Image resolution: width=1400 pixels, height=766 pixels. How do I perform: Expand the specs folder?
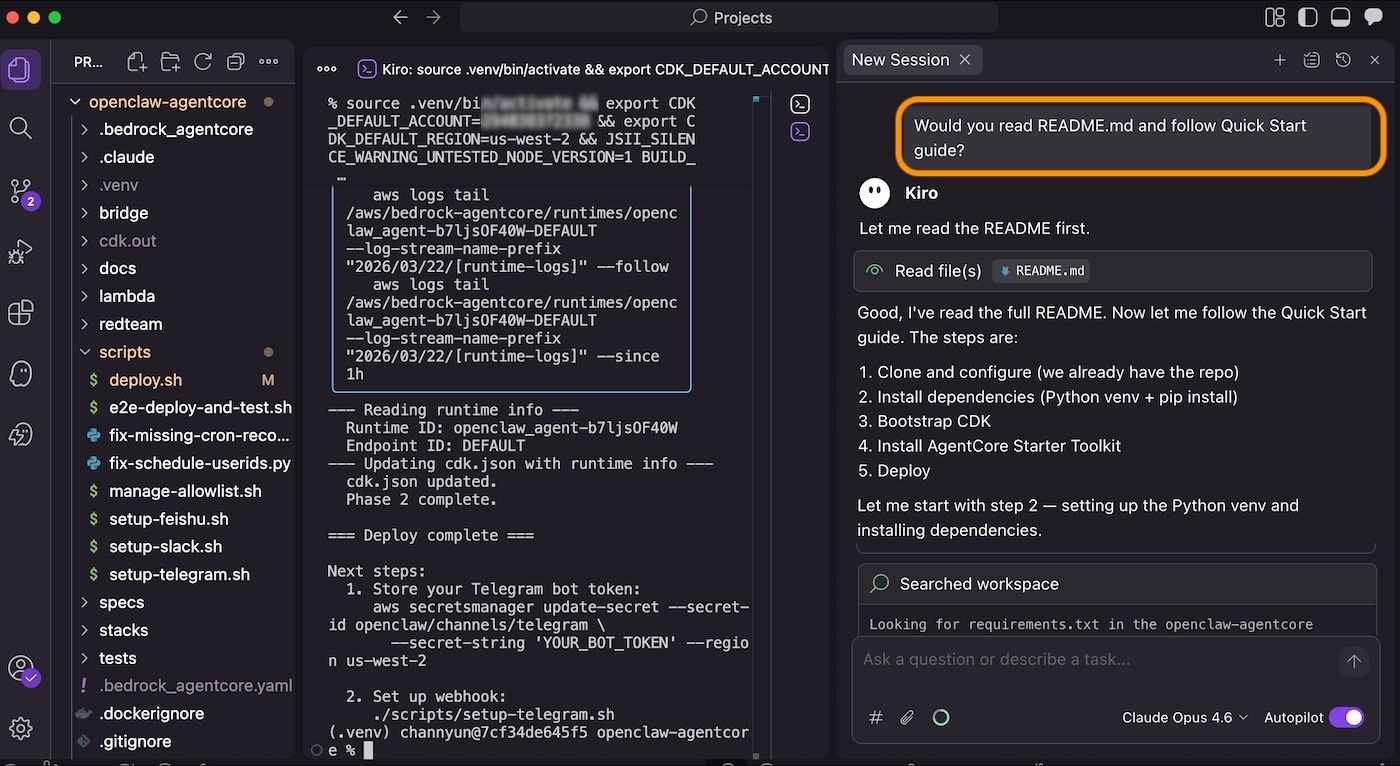(121, 602)
